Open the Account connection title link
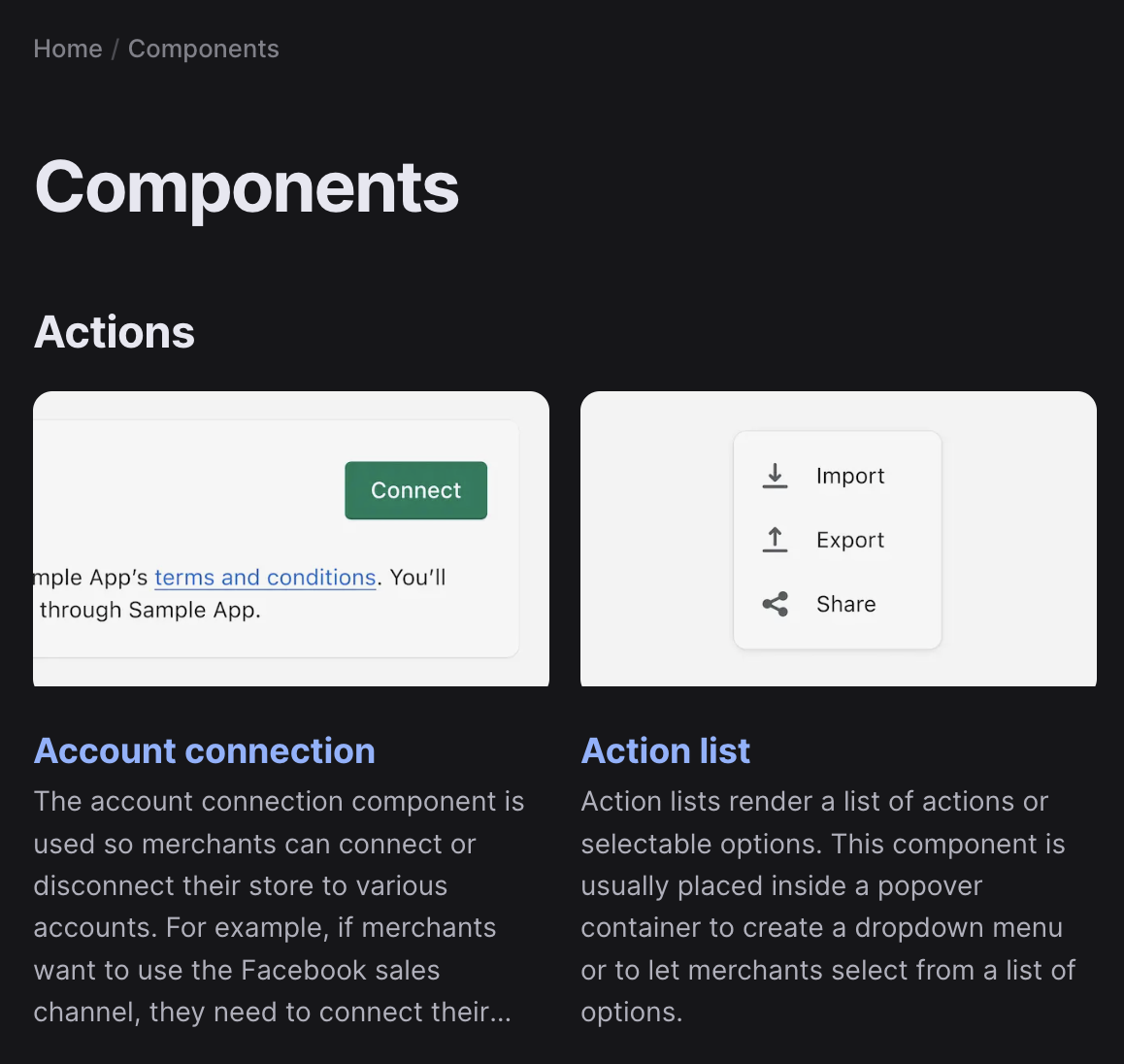The width and height of the screenshot is (1124, 1064). pyautogui.click(x=205, y=750)
